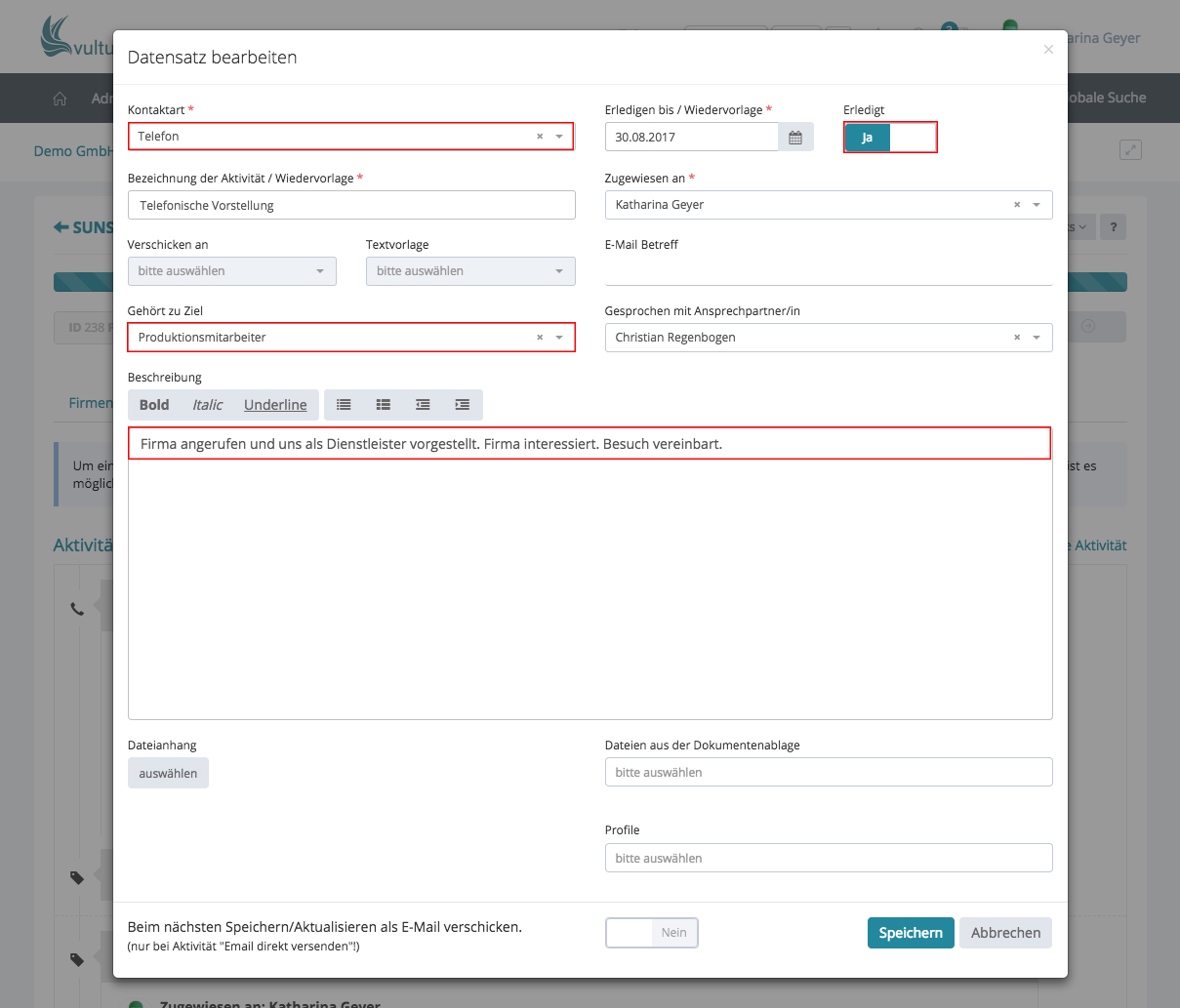Clear Produktionsmitarbeiter with its x icon

[540, 338]
